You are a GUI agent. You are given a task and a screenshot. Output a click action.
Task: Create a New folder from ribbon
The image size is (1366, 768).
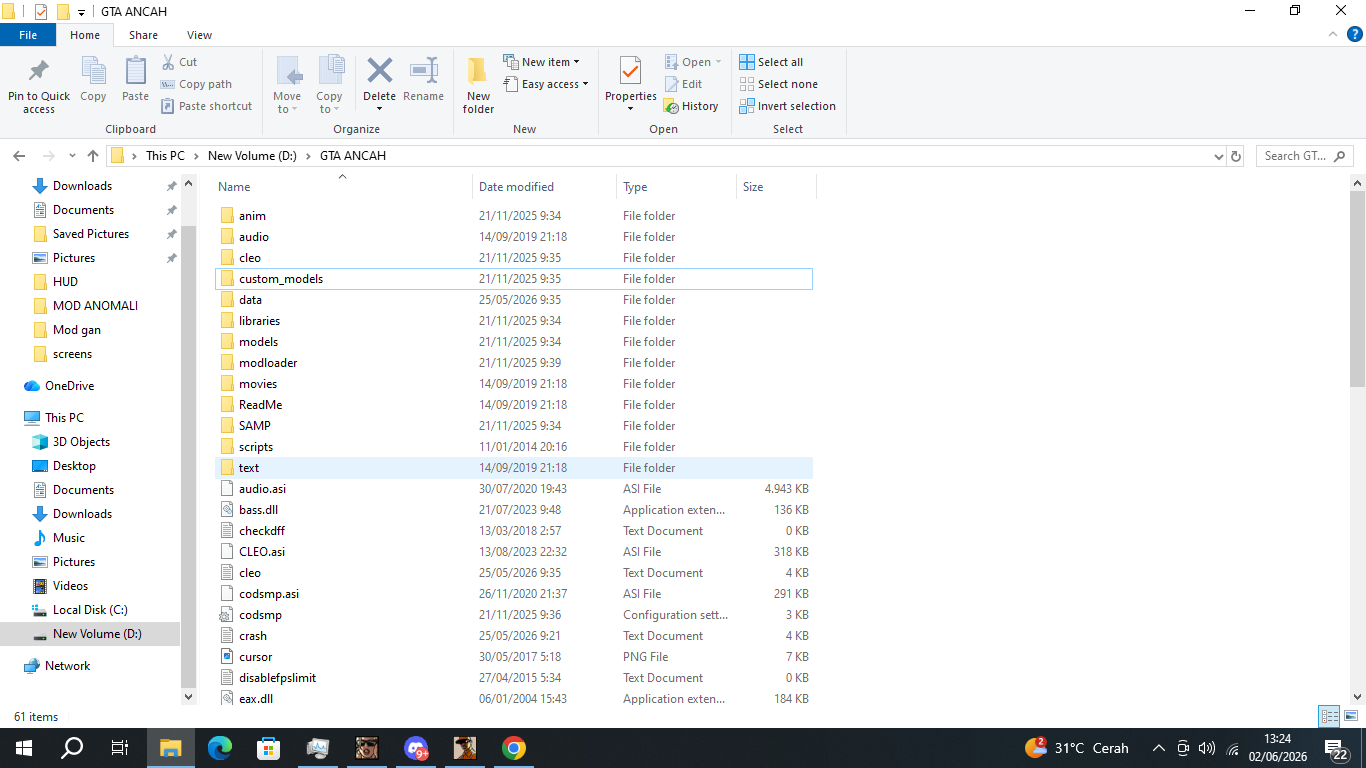tap(478, 84)
